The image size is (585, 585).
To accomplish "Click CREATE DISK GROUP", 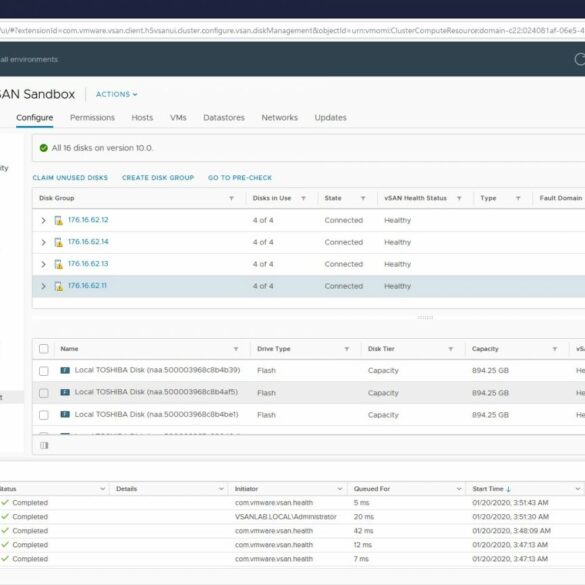I will (158, 178).
